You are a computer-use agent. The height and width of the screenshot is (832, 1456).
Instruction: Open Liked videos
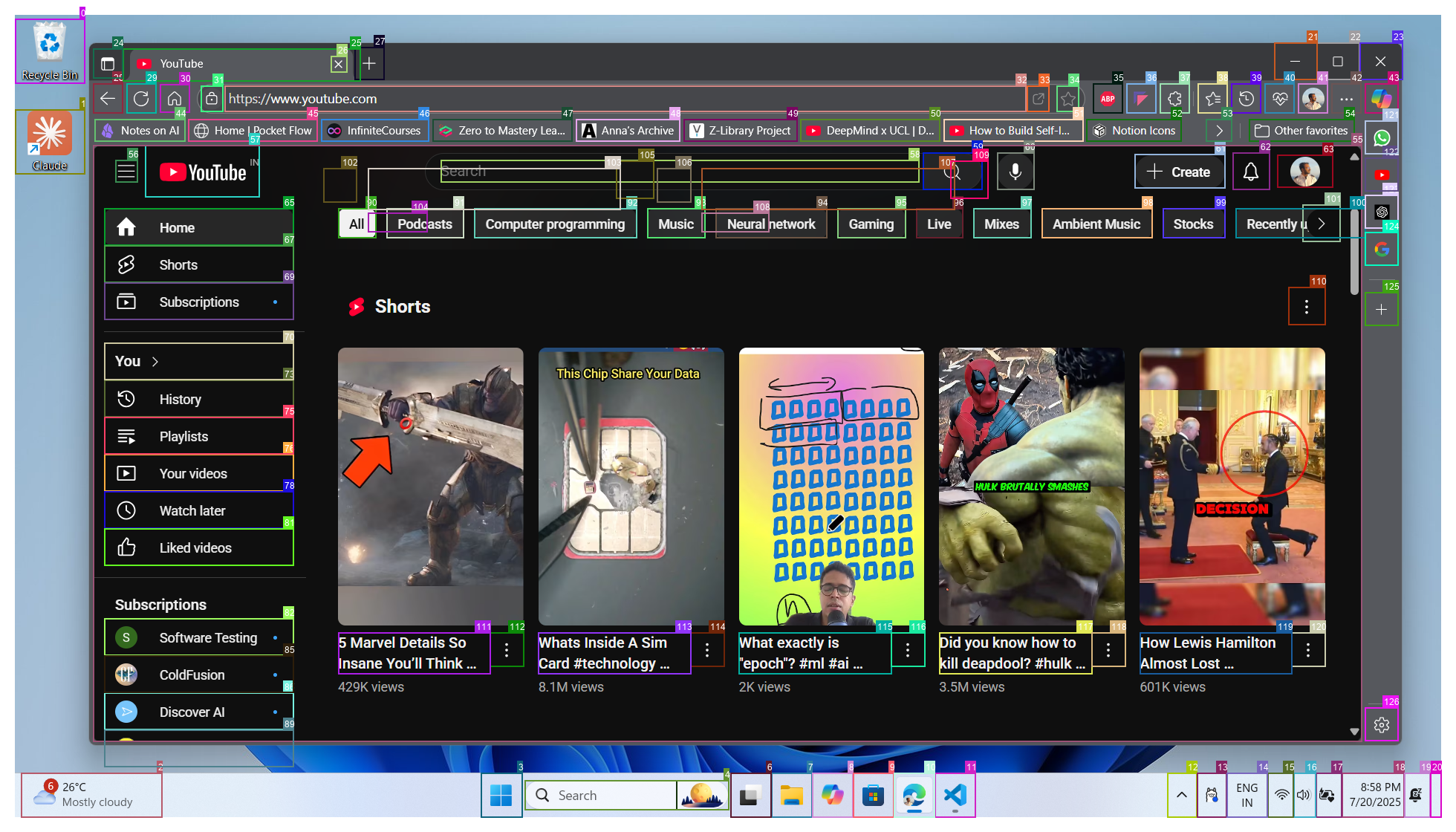tap(199, 547)
